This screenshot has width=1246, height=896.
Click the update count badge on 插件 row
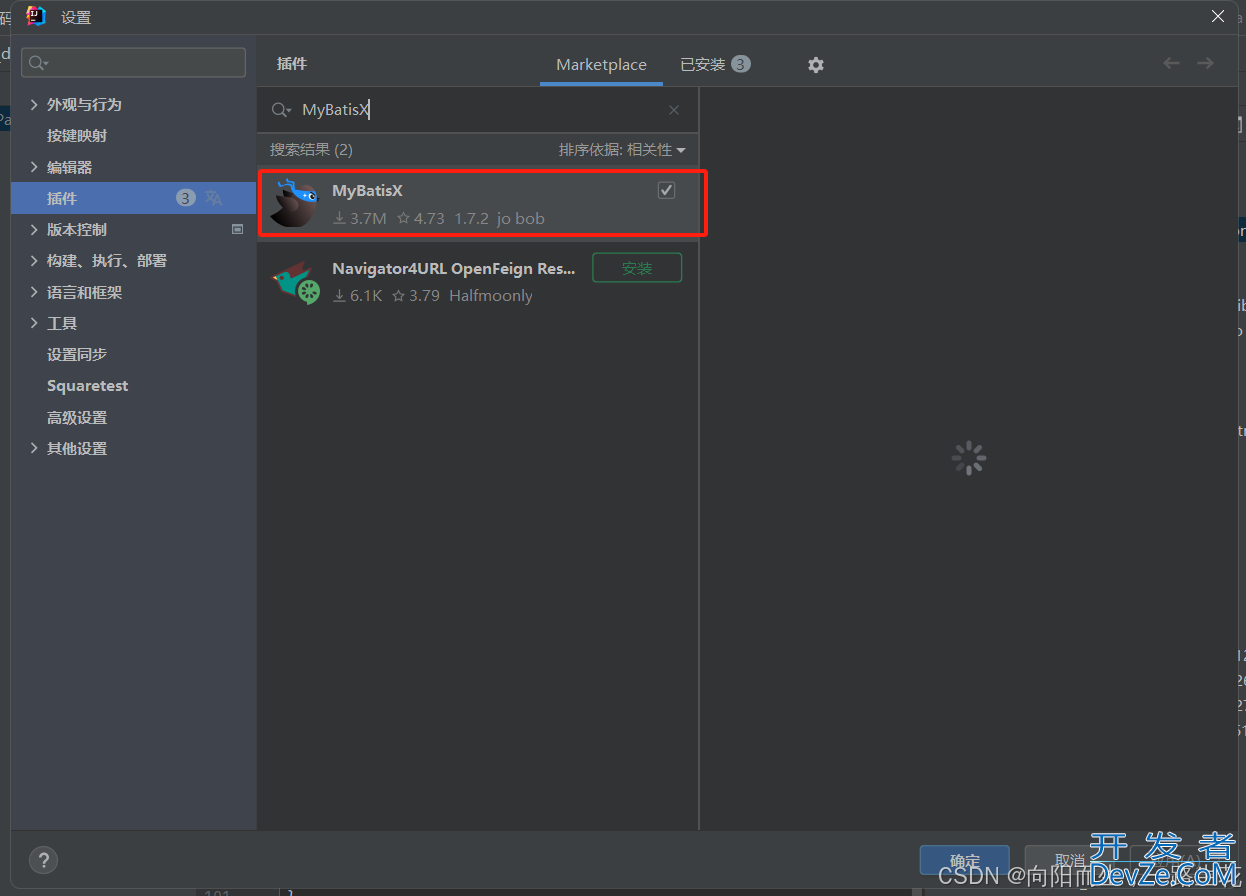186,198
